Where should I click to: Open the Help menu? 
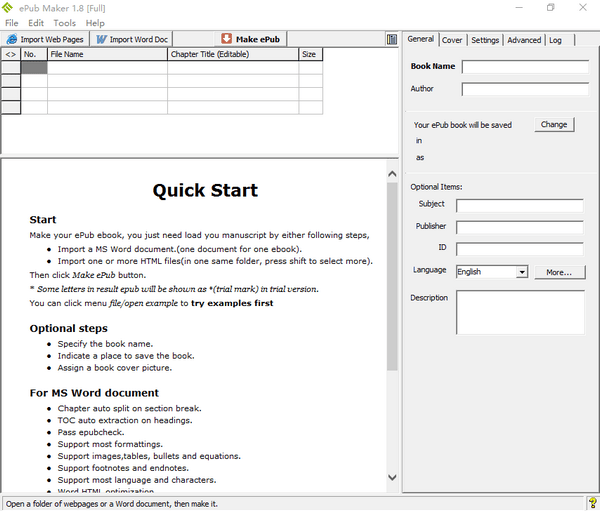95,23
